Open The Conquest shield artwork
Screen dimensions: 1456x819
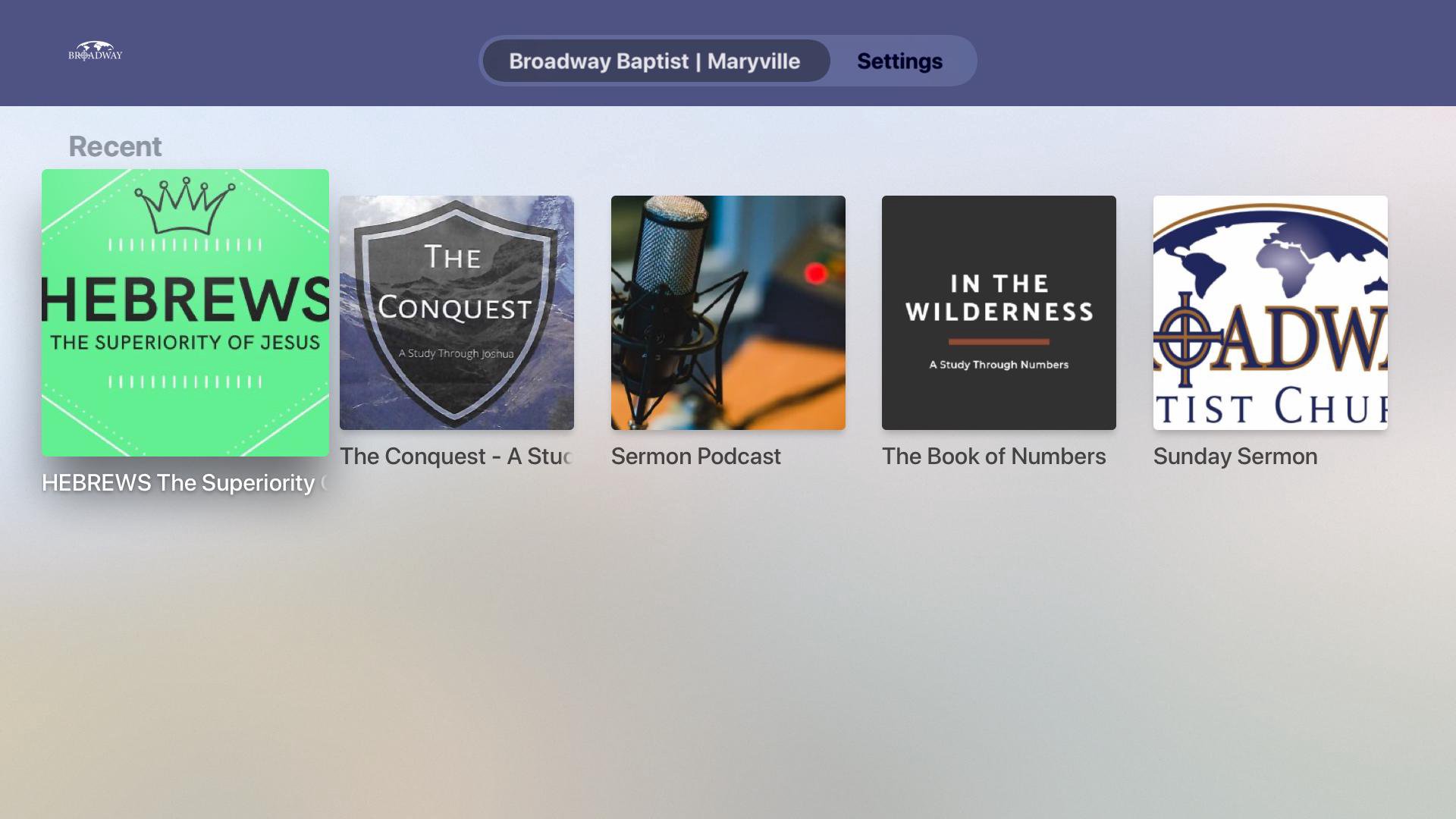click(457, 312)
